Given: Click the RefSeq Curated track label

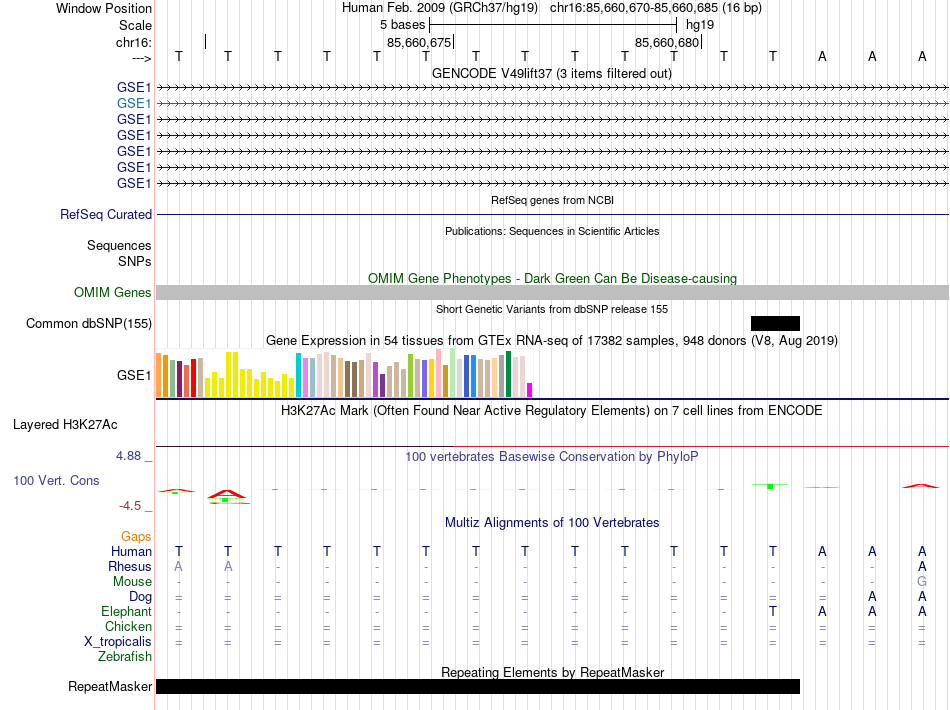Looking at the screenshot, I should coord(106,214).
